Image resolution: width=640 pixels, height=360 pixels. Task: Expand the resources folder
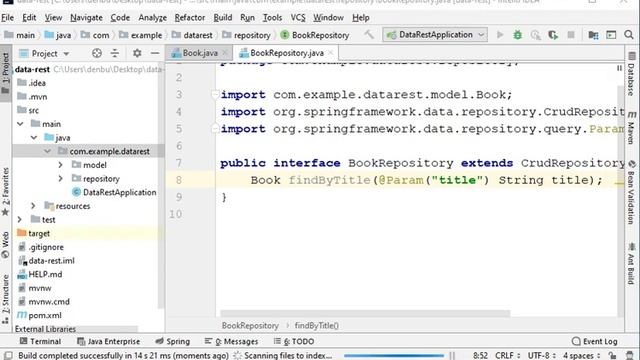coord(33,206)
